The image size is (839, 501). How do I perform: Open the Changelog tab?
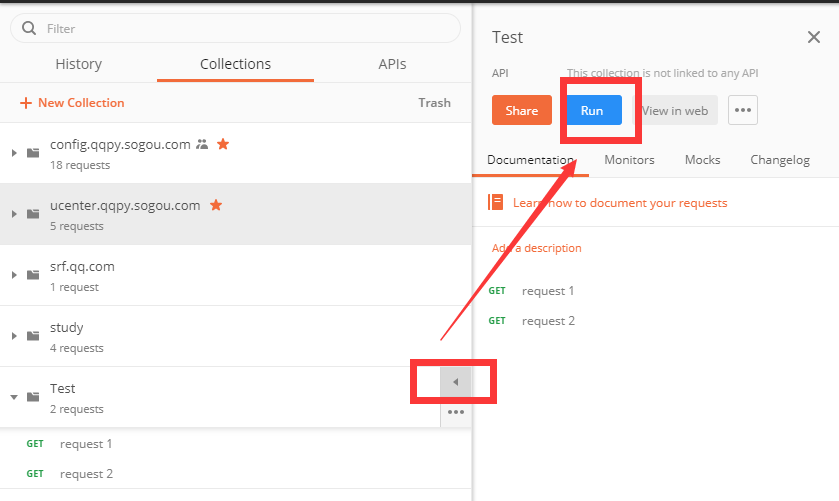(780, 160)
